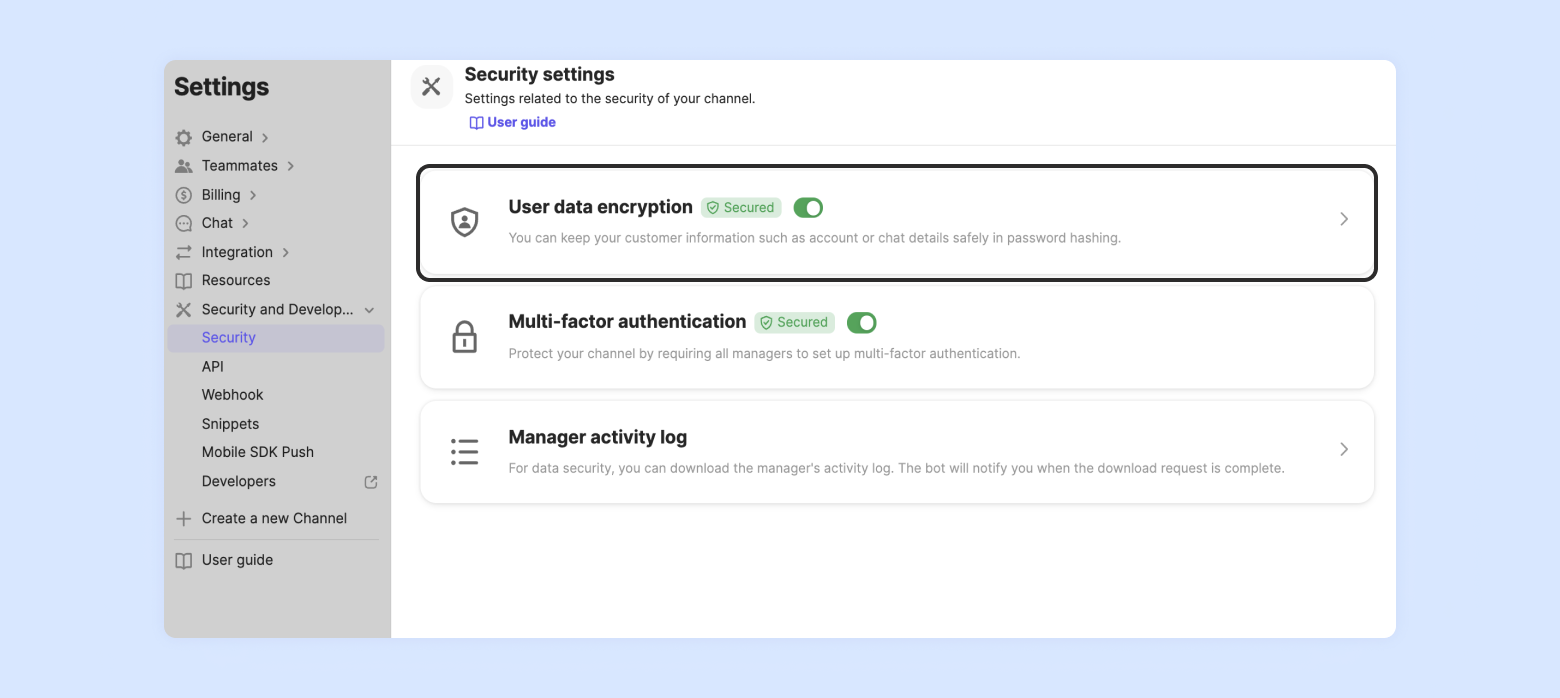Collapse the Security and Development section
Image resolution: width=1560 pixels, height=698 pixels.
370,310
